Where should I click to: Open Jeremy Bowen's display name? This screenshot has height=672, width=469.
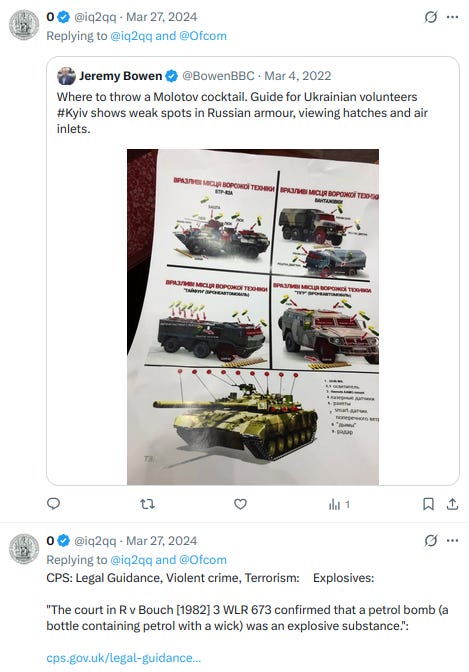120,76
